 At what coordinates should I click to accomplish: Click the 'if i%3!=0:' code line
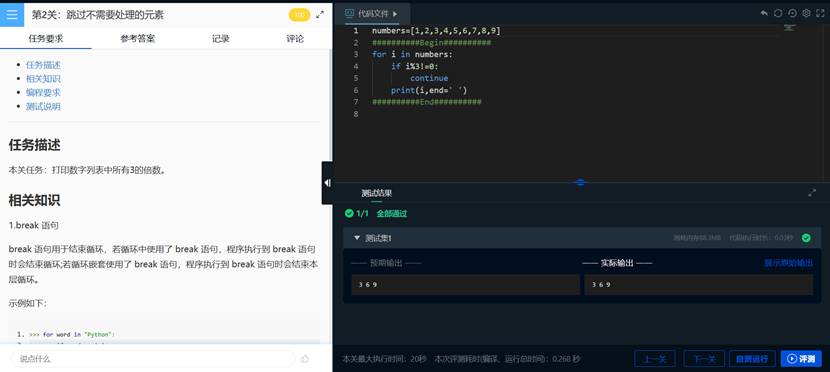[414, 66]
